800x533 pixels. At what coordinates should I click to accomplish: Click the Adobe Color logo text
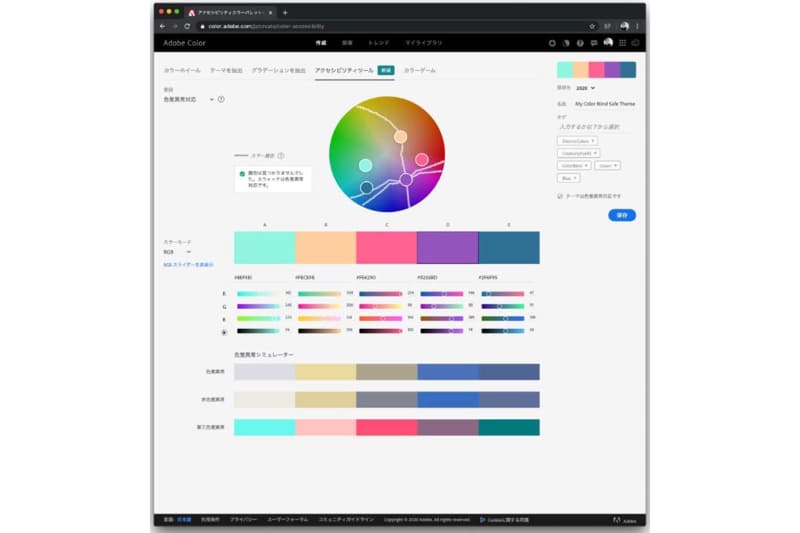tap(184, 43)
